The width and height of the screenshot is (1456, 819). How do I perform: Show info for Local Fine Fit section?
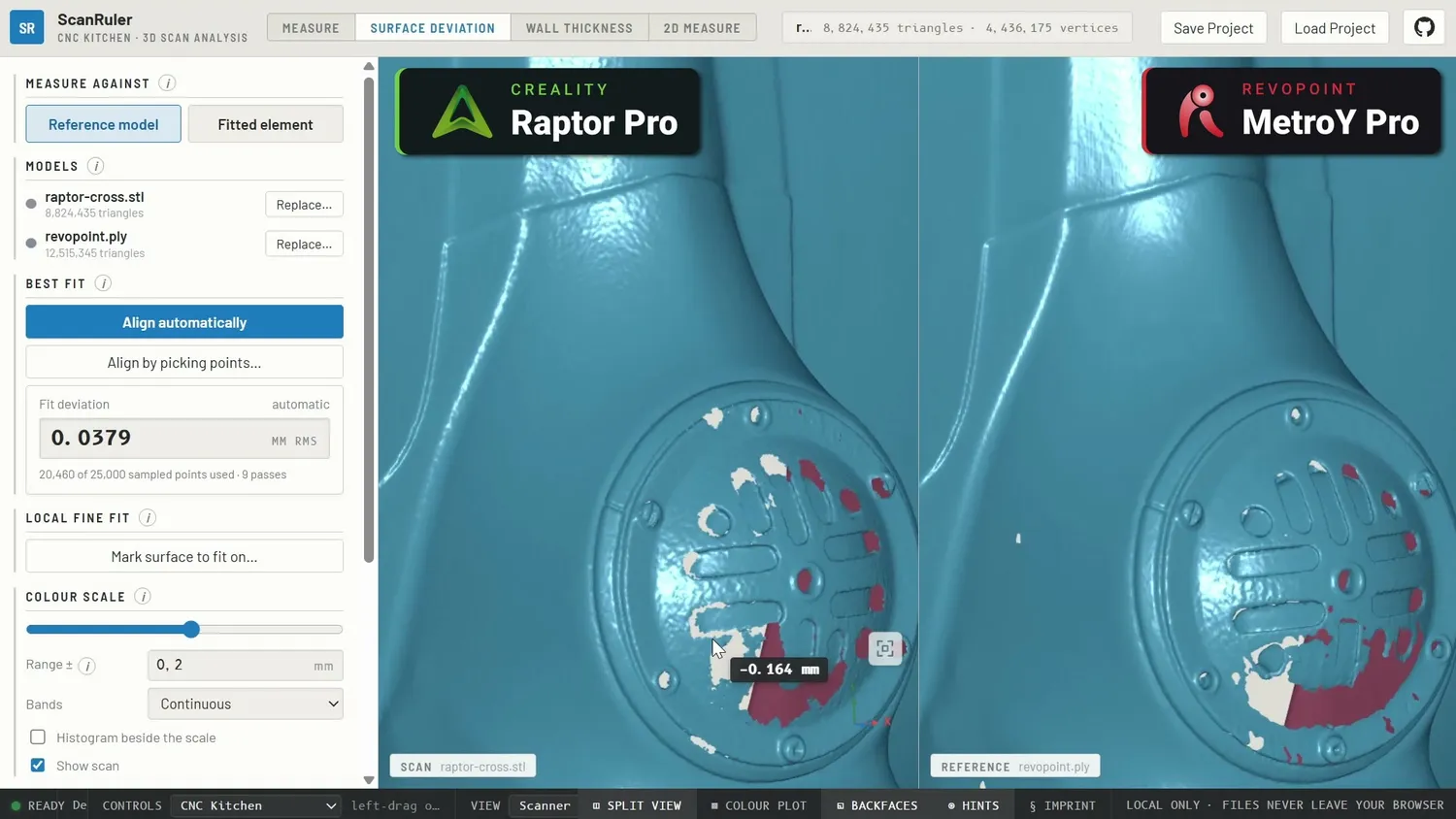tap(148, 518)
